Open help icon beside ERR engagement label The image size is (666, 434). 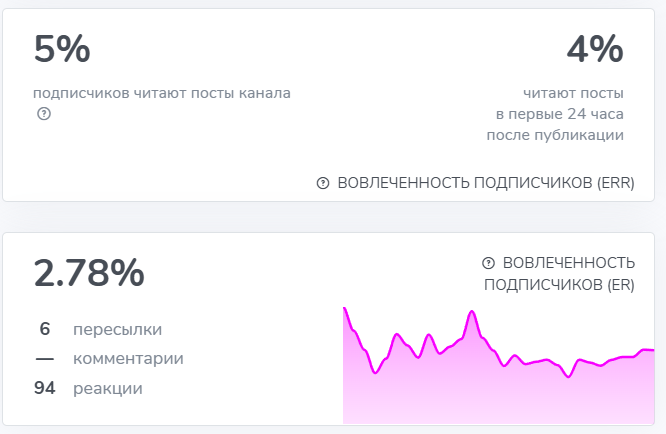pyautogui.click(x=323, y=183)
